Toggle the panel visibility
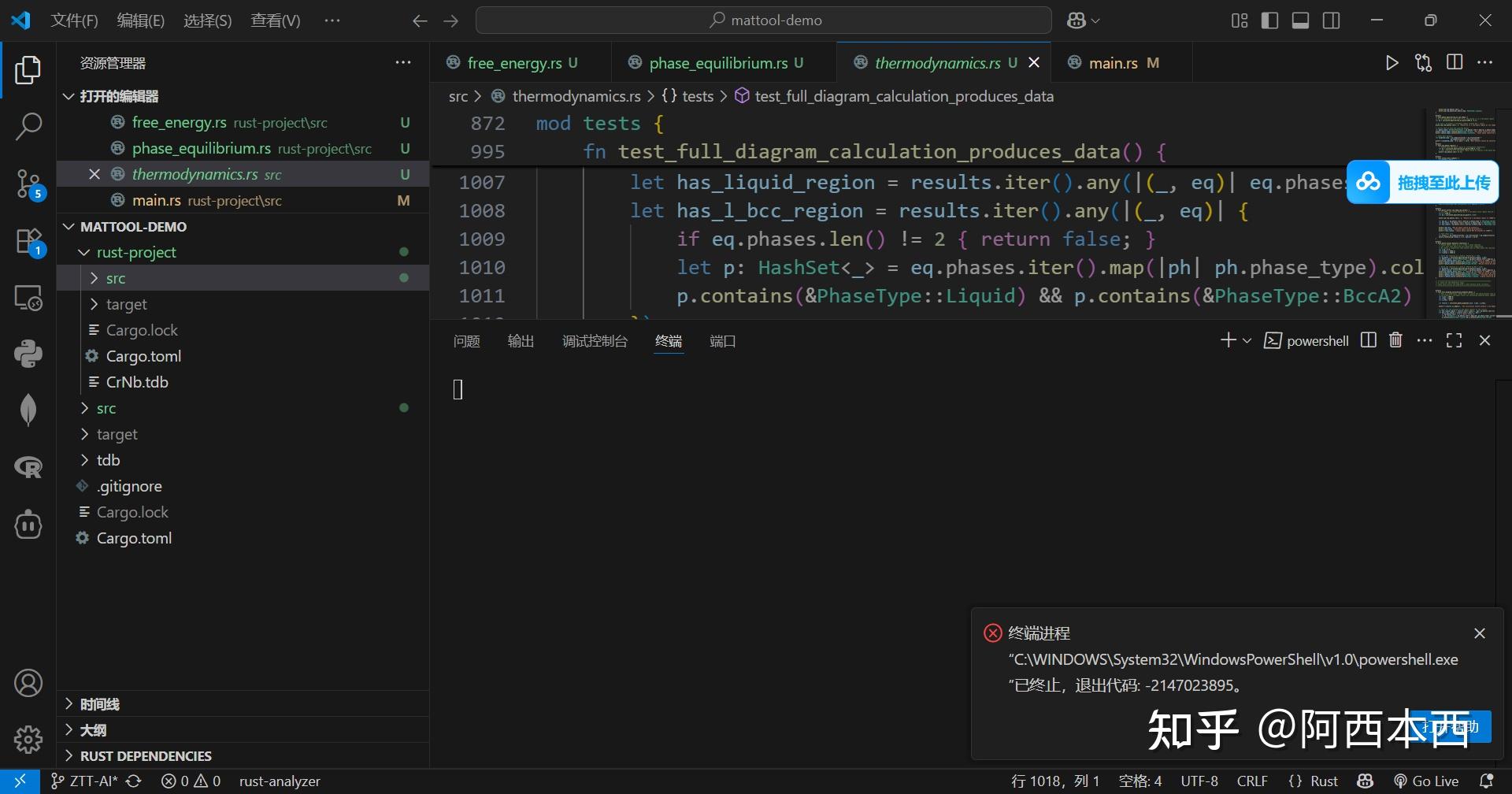The image size is (1512, 794). click(x=1300, y=20)
